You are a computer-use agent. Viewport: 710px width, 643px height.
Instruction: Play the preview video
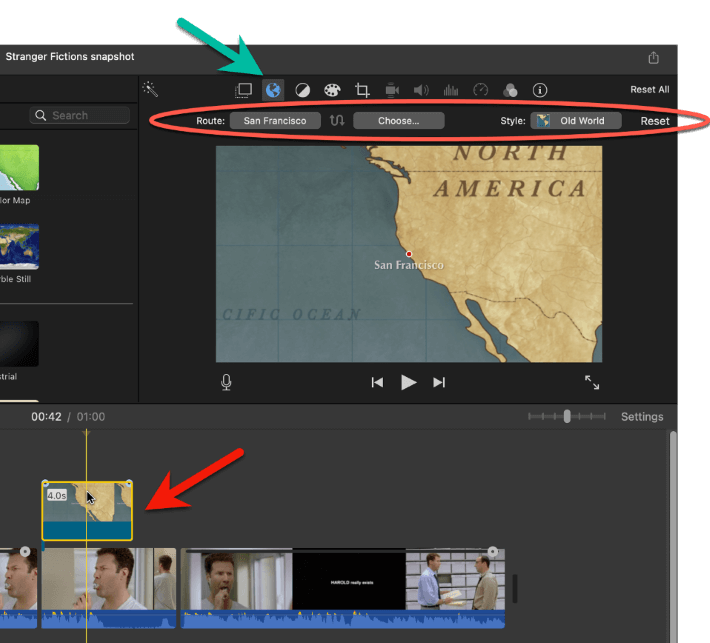tap(408, 383)
